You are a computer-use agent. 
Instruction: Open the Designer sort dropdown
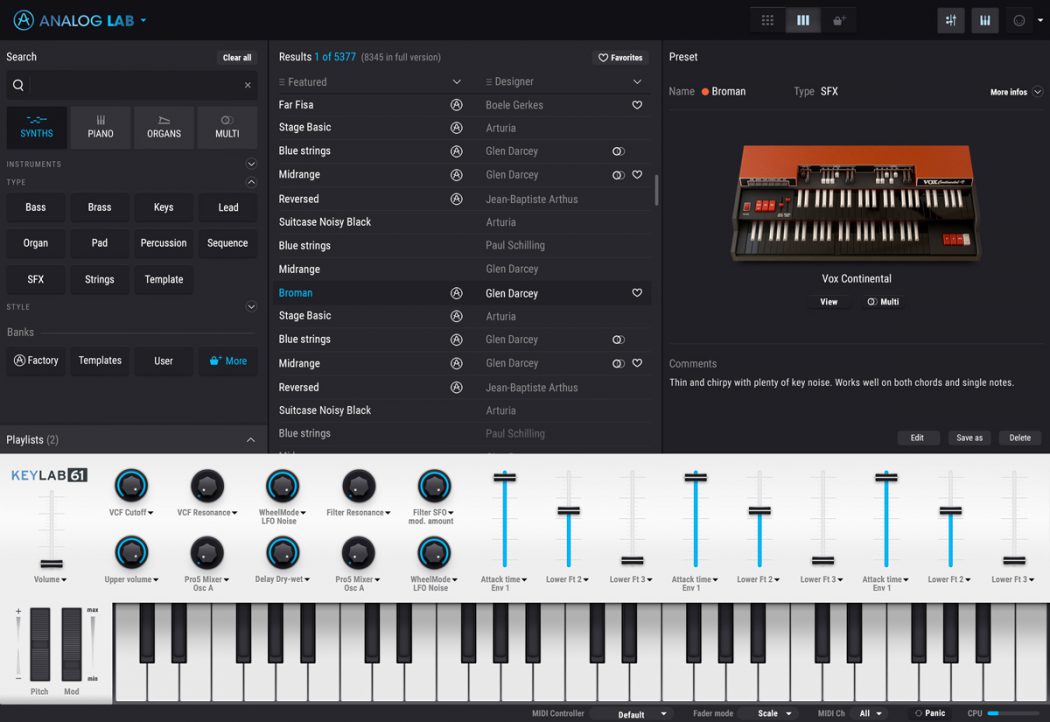[x=637, y=82]
